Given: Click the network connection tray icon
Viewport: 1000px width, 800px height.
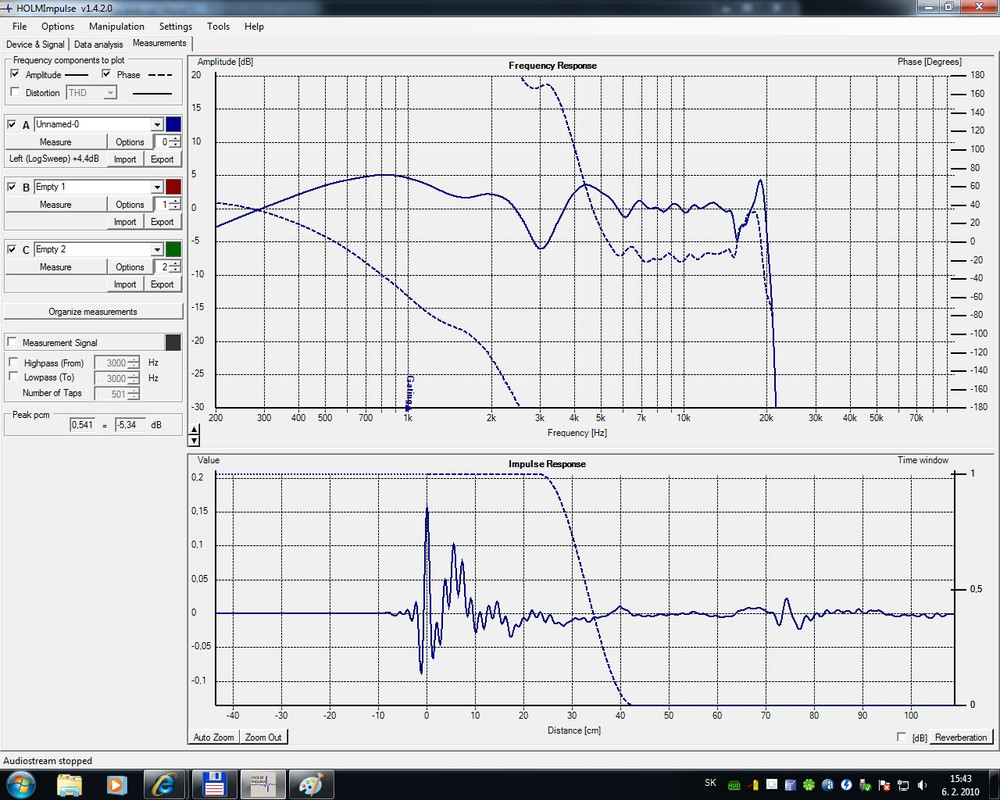Looking at the screenshot, I should pyautogui.click(x=903, y=785).
